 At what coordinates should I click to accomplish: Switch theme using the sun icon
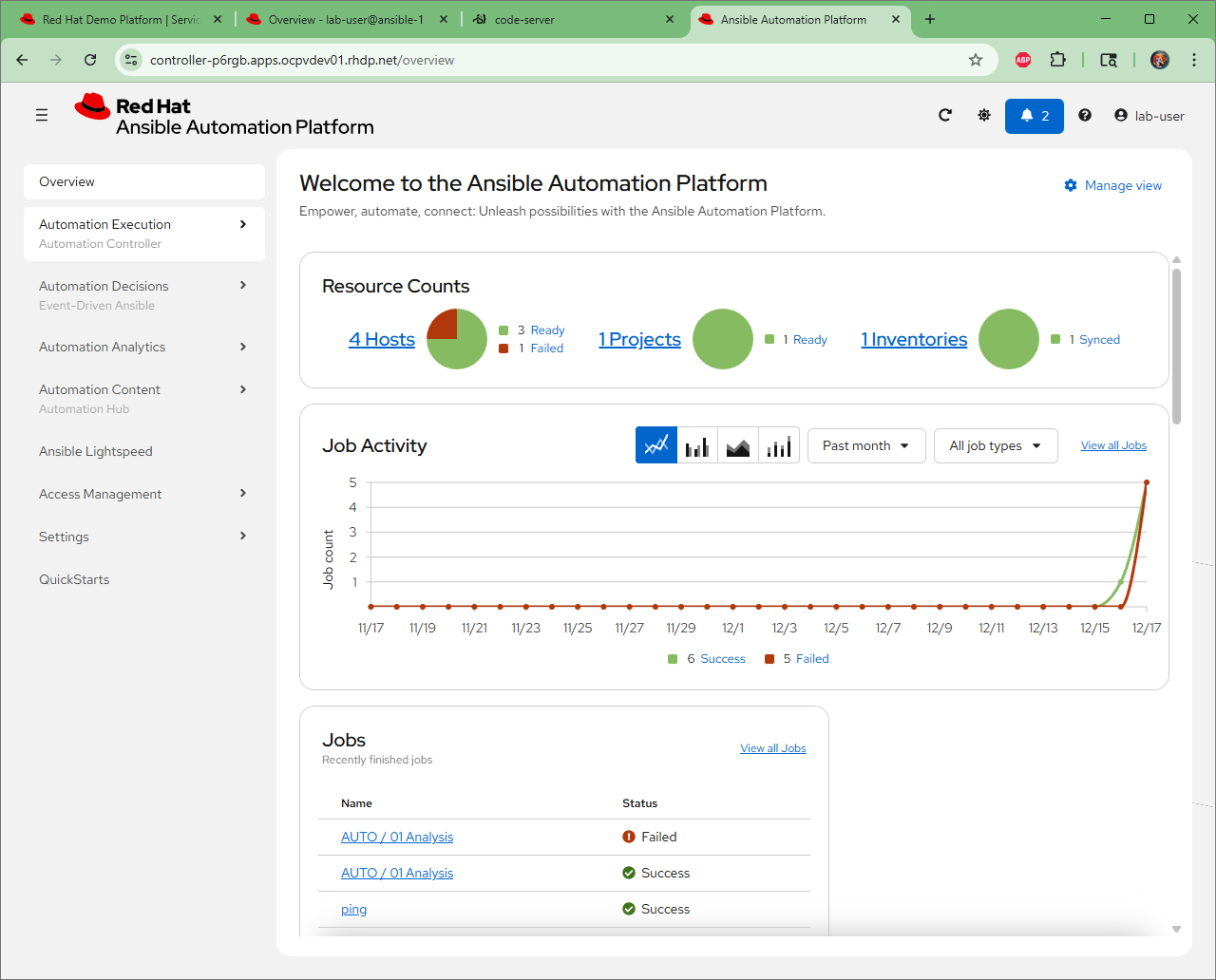point(984,115)
